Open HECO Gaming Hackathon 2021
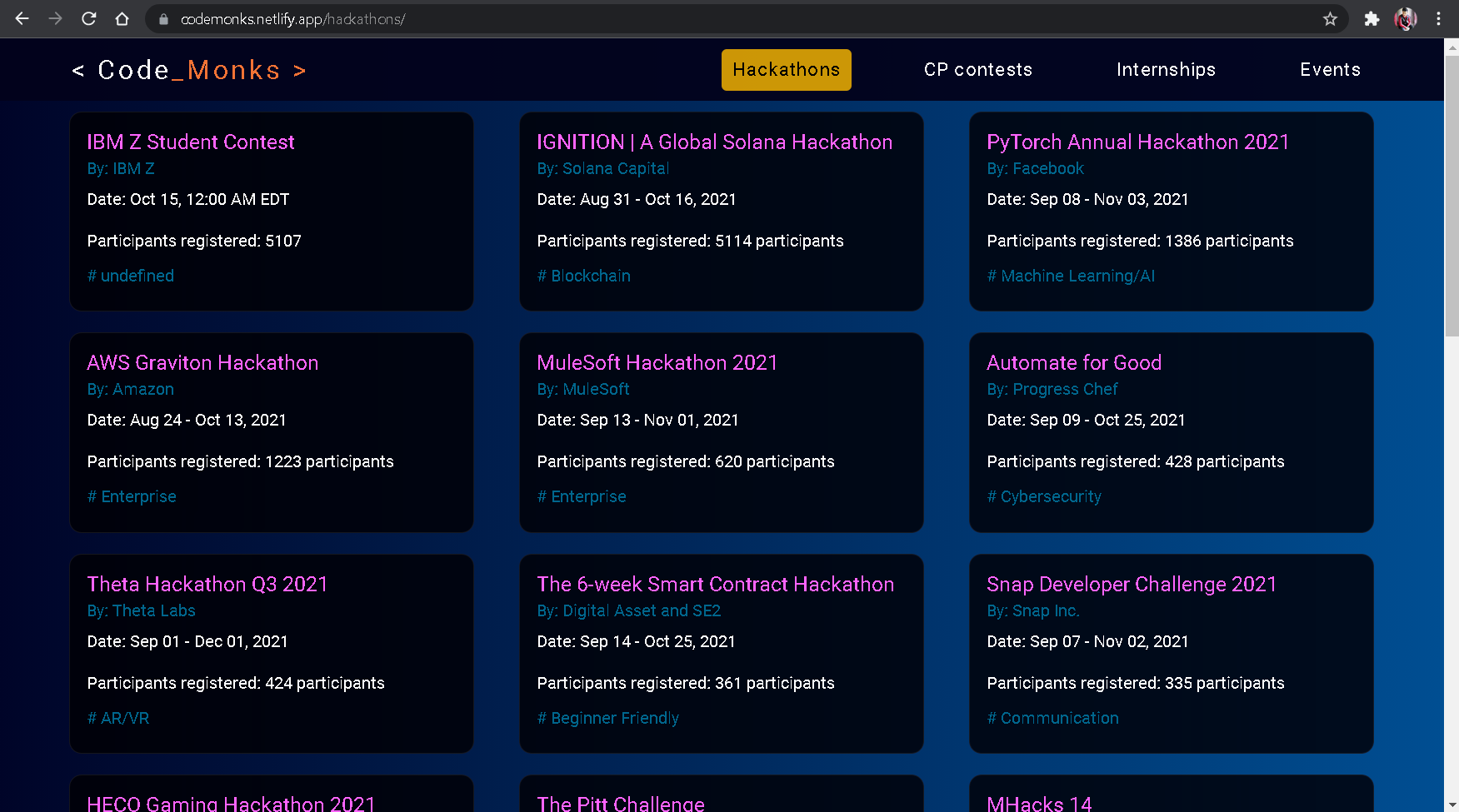 [x=232, y=803]
